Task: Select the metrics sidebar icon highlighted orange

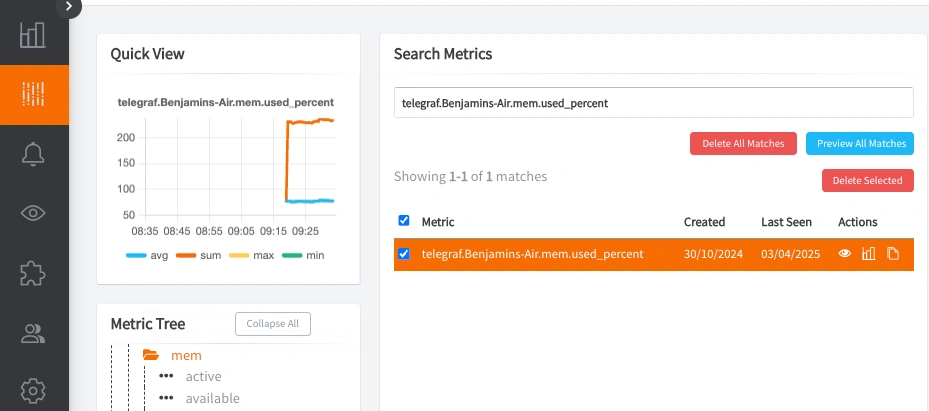Action: pos(34,94)
